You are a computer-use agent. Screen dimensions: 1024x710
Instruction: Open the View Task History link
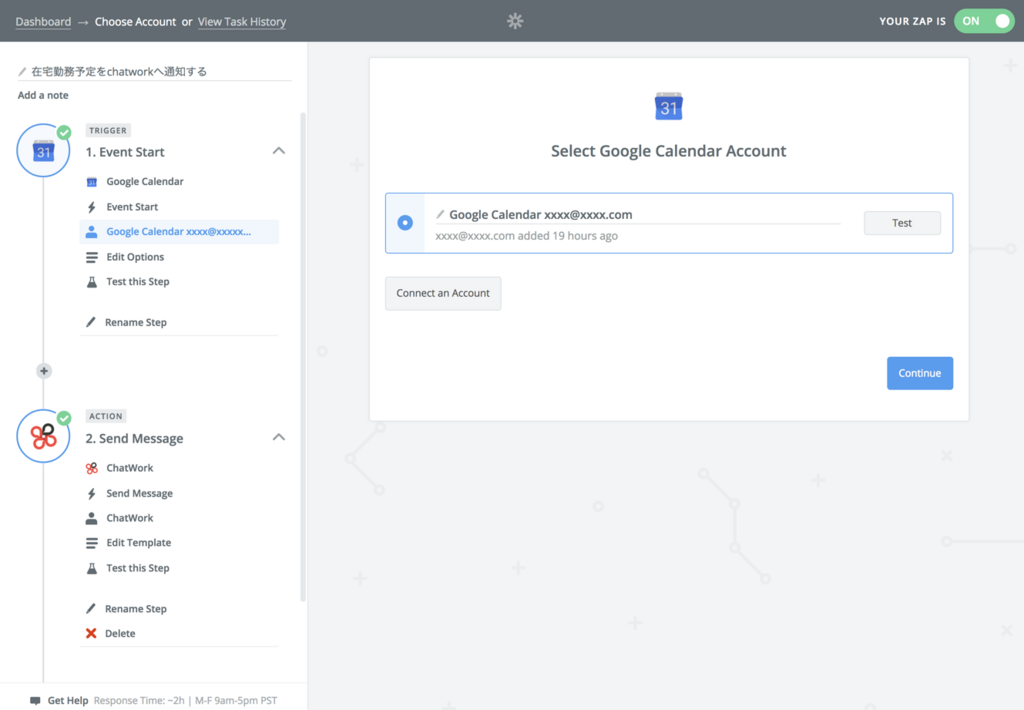click(x=242, y=22)
